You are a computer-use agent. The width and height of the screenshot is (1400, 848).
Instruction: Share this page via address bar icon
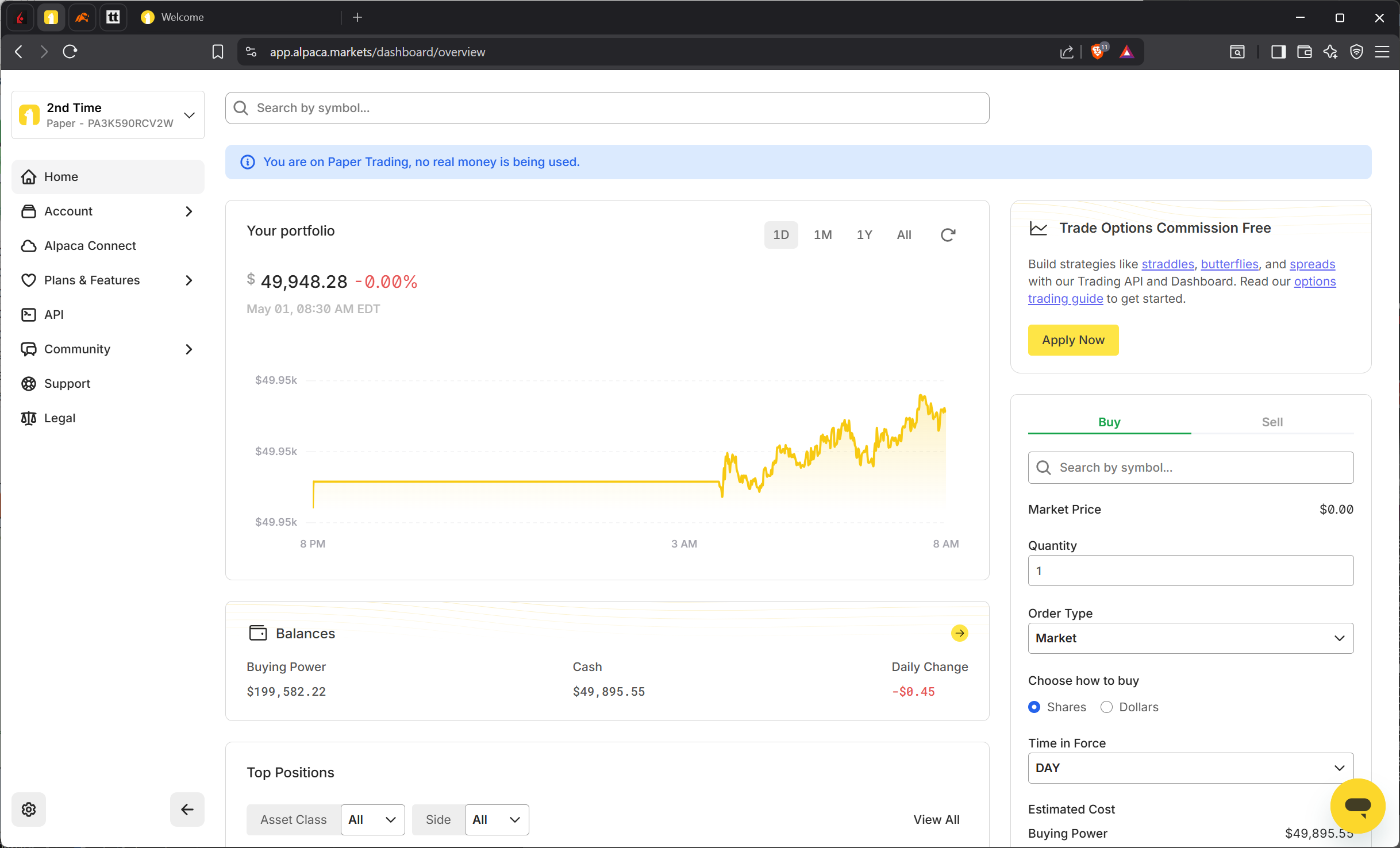[1067, 52]
